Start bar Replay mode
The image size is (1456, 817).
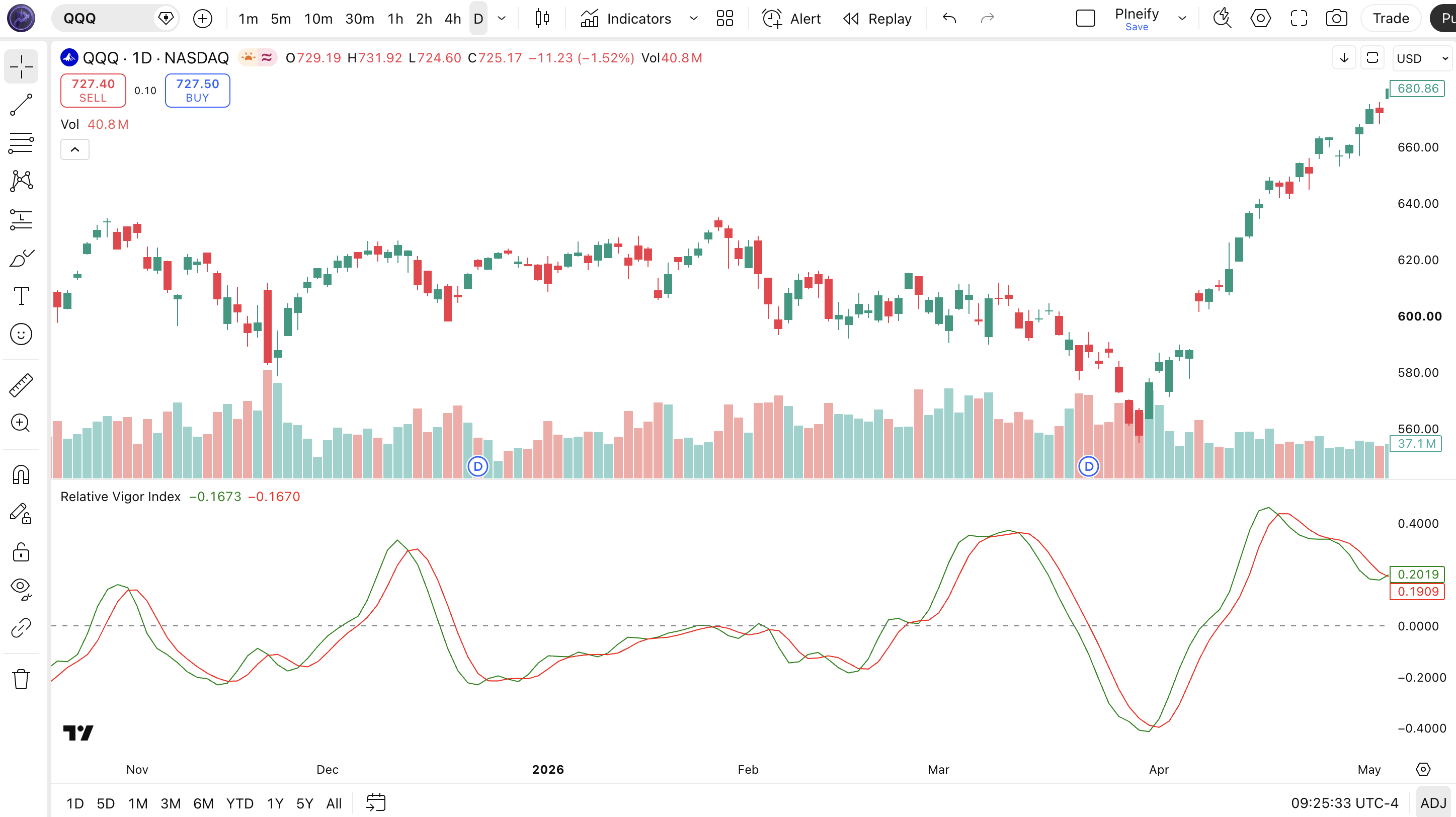877,19
